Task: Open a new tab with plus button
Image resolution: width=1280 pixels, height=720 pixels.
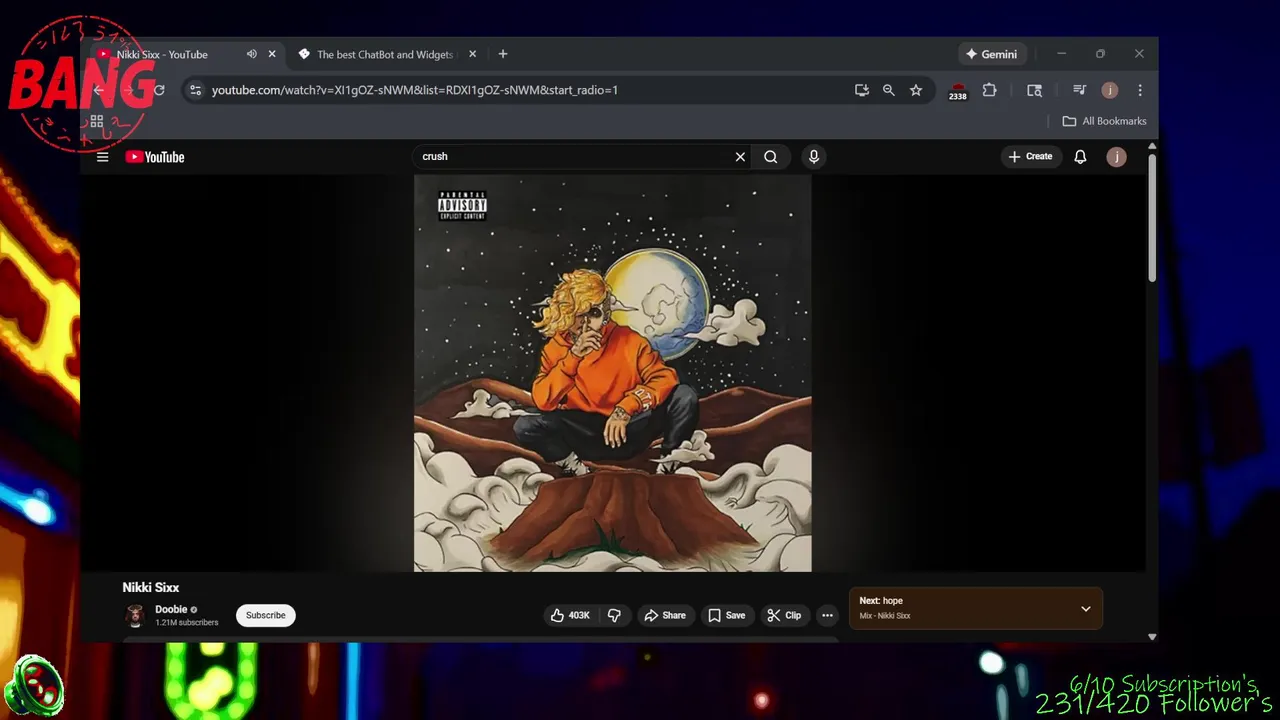Action: [503, 54]
